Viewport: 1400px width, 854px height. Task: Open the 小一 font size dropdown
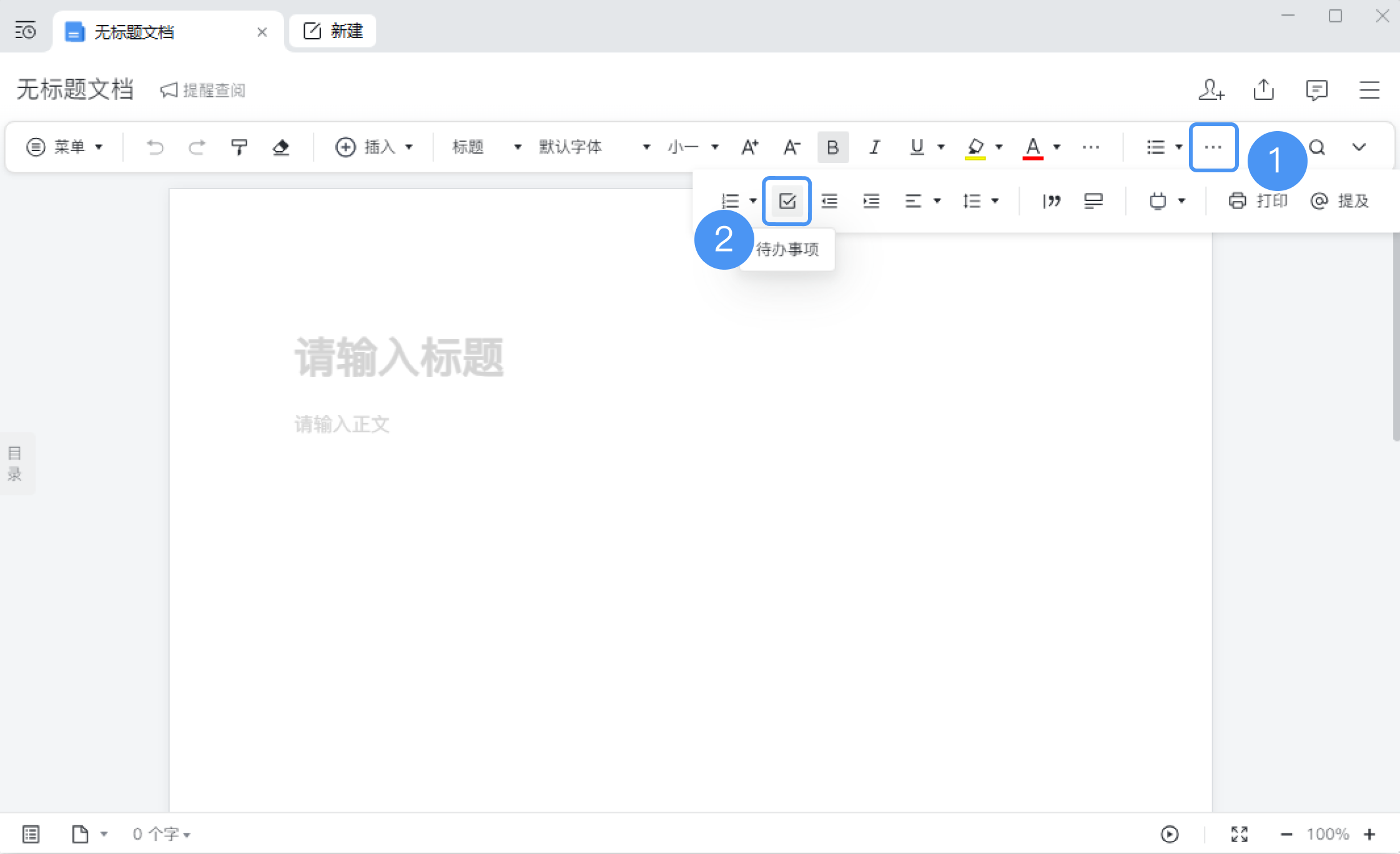pos(693,147)
